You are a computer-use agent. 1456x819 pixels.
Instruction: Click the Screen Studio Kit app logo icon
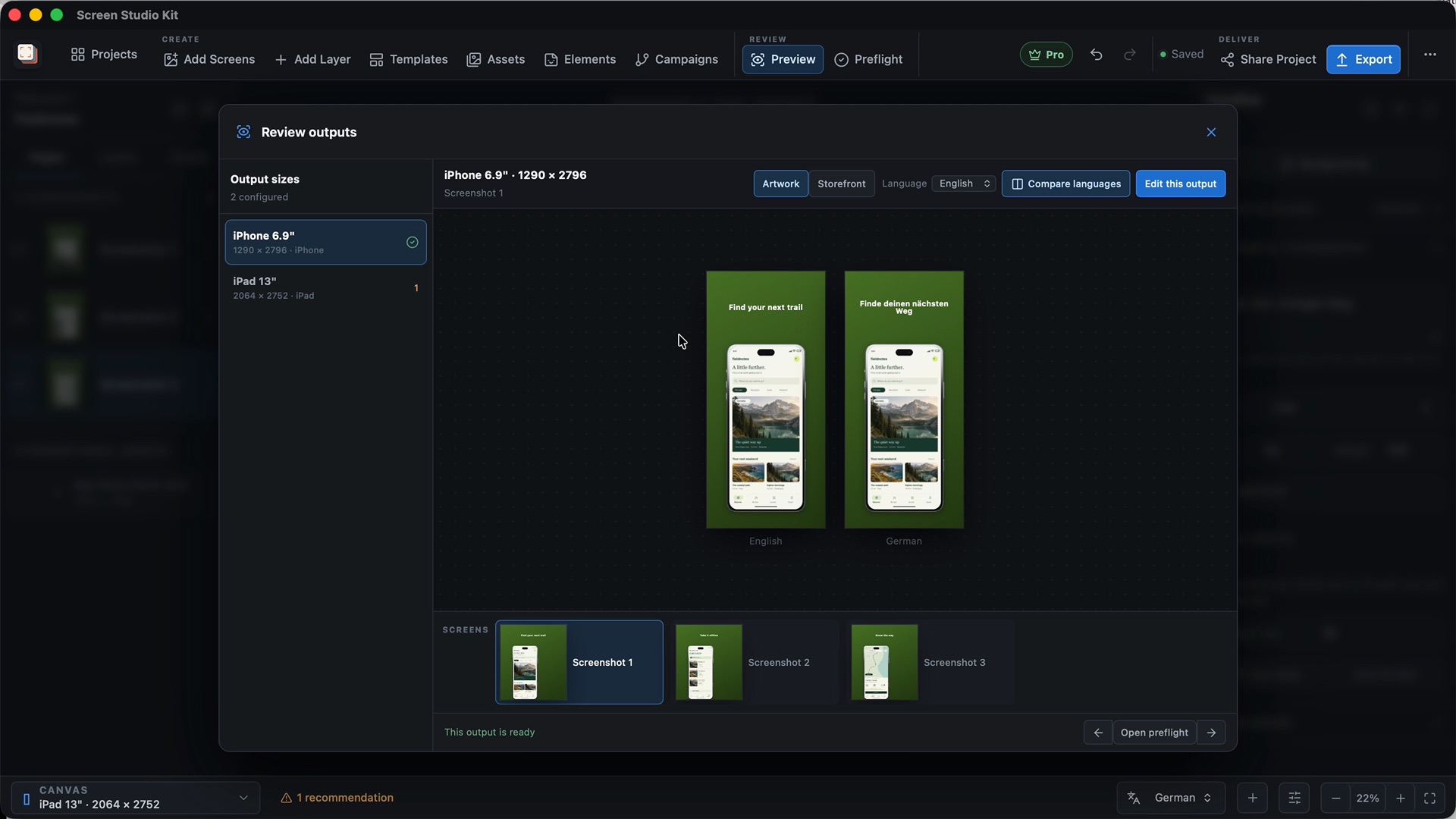click(27, 53)
